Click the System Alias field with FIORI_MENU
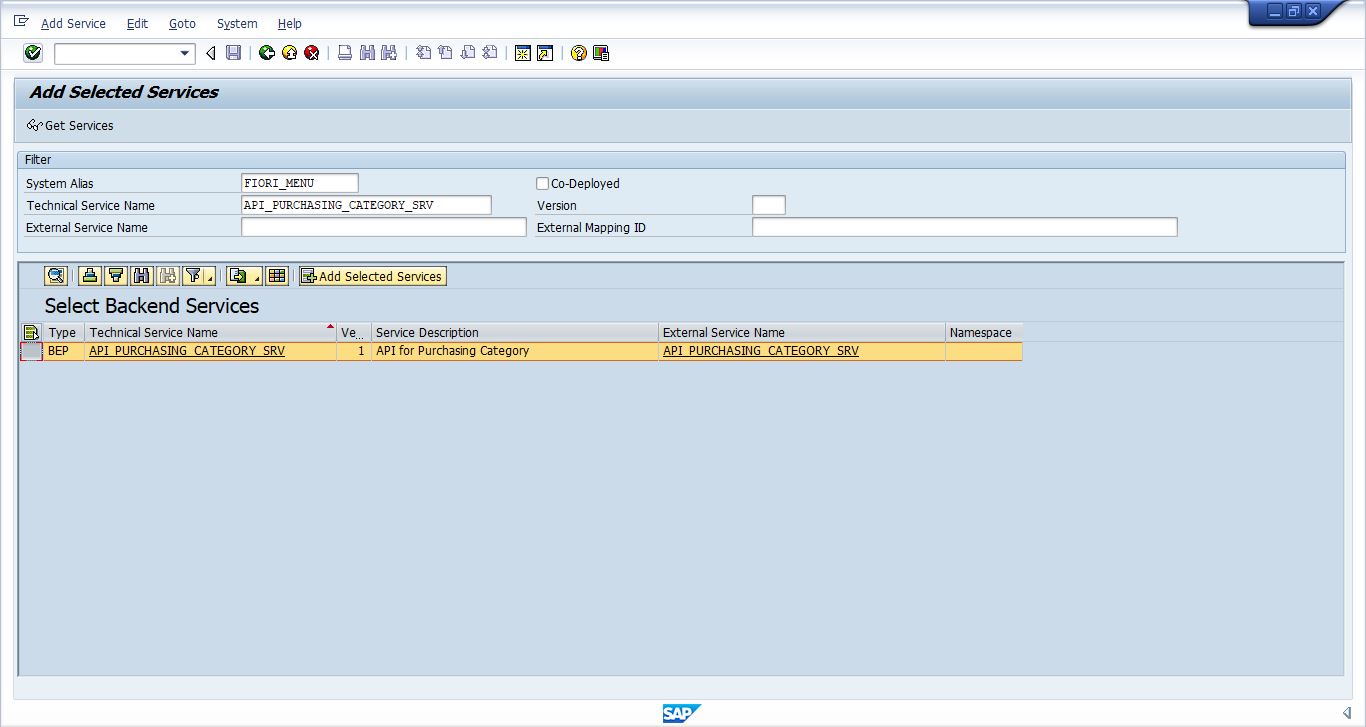This screenshot has width=1366, height=727. [x=300, y=183]
